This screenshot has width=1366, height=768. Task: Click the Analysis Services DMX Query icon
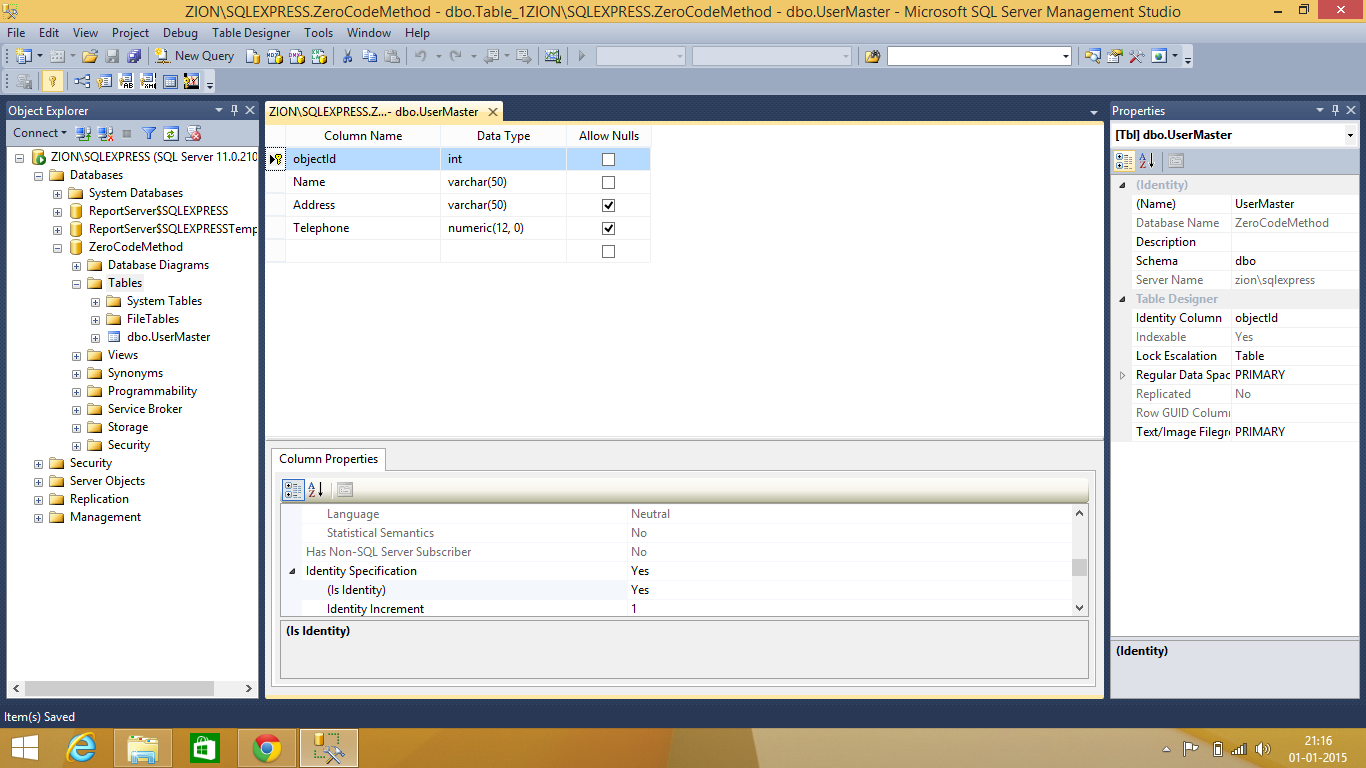[x=297, y=56]
